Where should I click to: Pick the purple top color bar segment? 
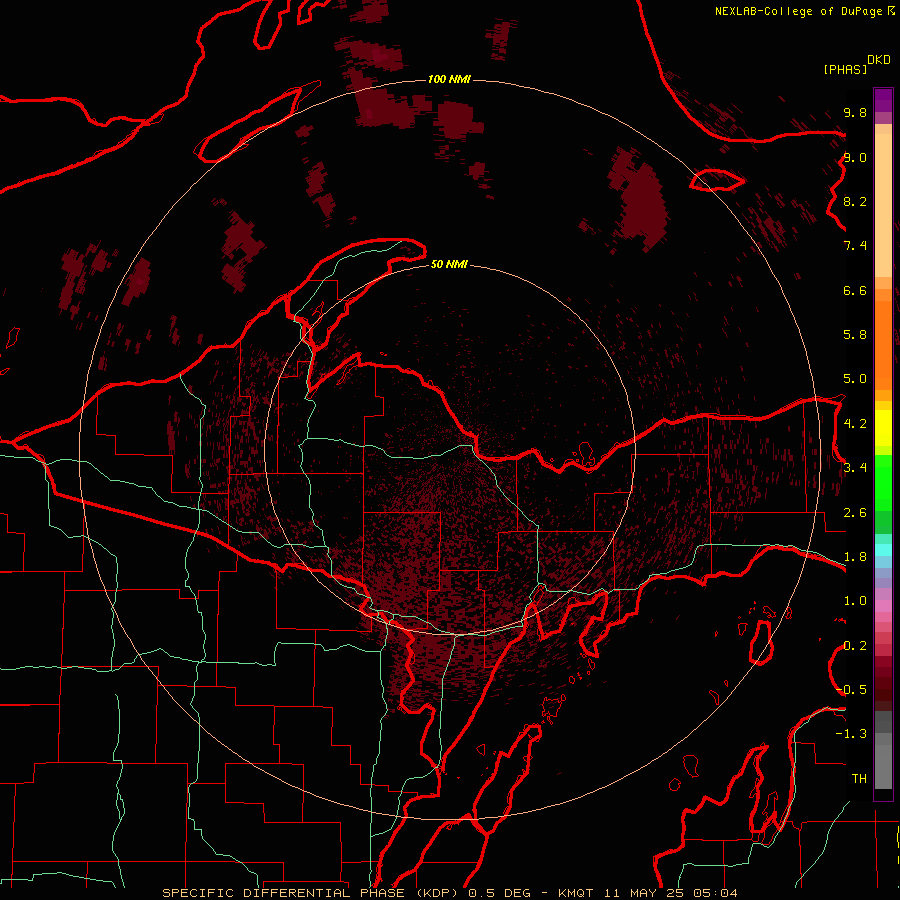point(883,100)
